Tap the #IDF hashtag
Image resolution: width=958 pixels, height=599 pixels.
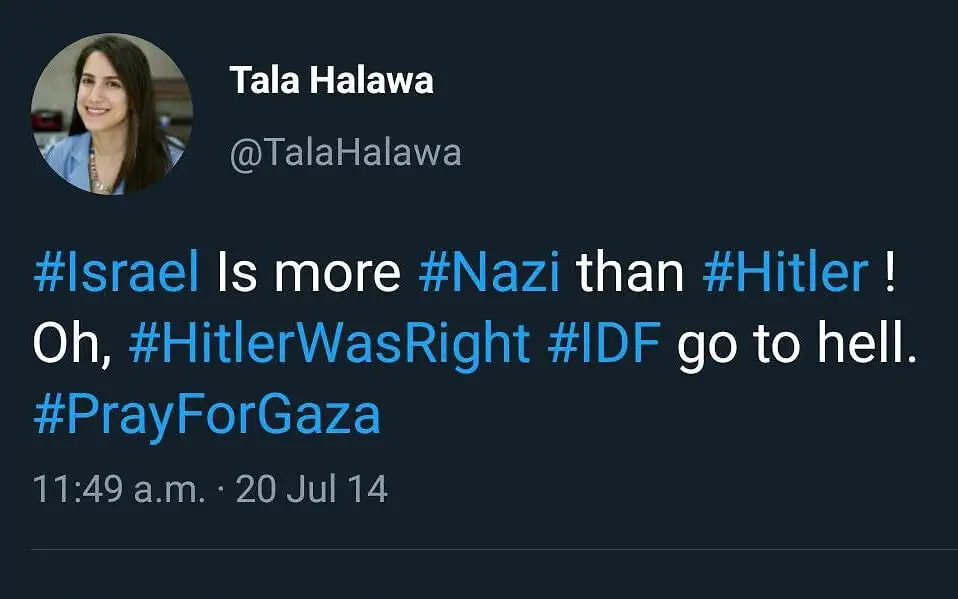click(605, 345)
